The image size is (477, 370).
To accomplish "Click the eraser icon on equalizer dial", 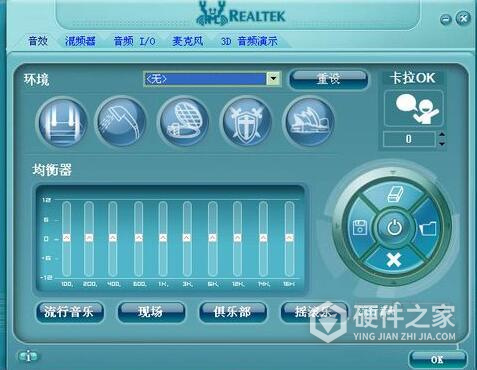I will tap(395, 194).
